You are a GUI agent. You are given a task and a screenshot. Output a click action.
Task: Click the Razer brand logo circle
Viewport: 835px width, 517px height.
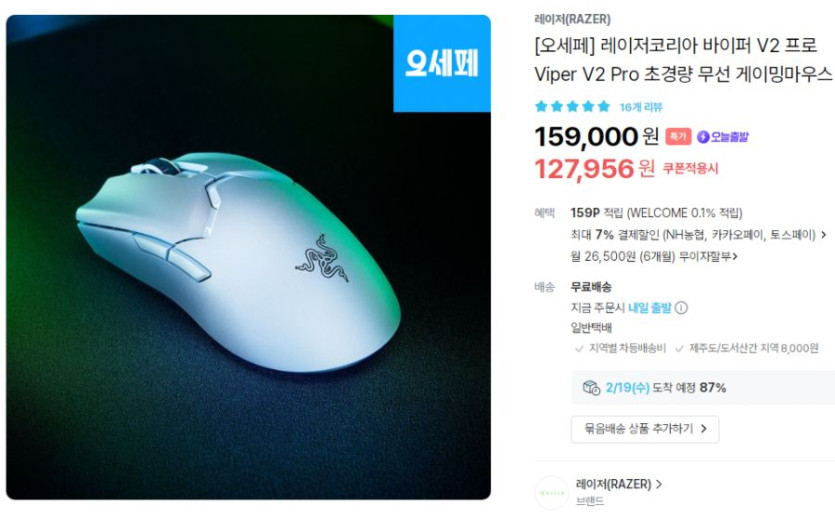click(551, 493)
